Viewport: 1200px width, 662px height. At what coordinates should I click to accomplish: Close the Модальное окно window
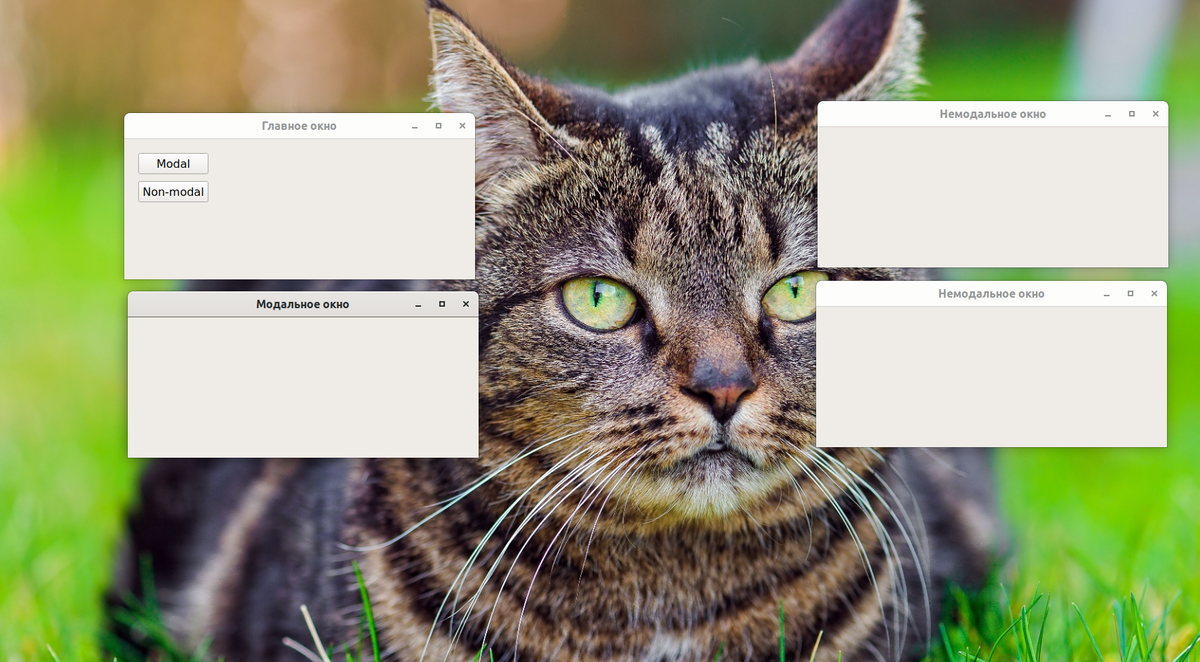[466, 304]
